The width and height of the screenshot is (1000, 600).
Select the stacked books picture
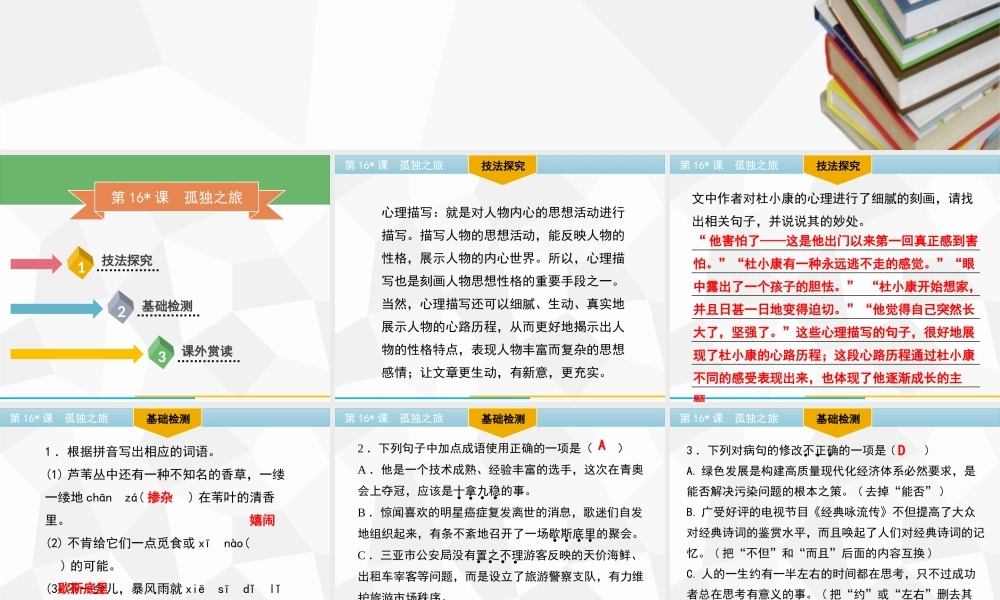coord(908,73)
